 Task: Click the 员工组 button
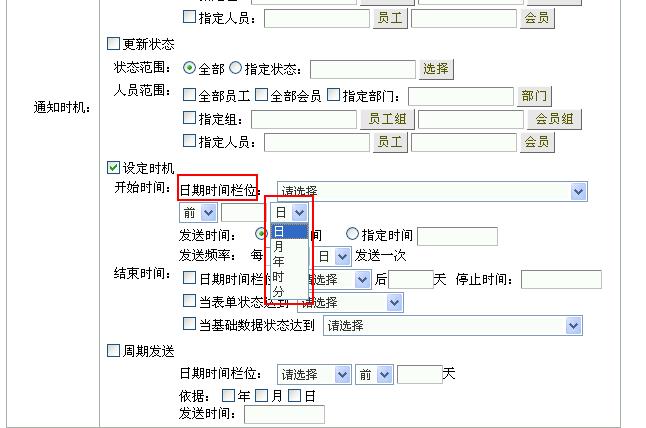pos(387,119)
